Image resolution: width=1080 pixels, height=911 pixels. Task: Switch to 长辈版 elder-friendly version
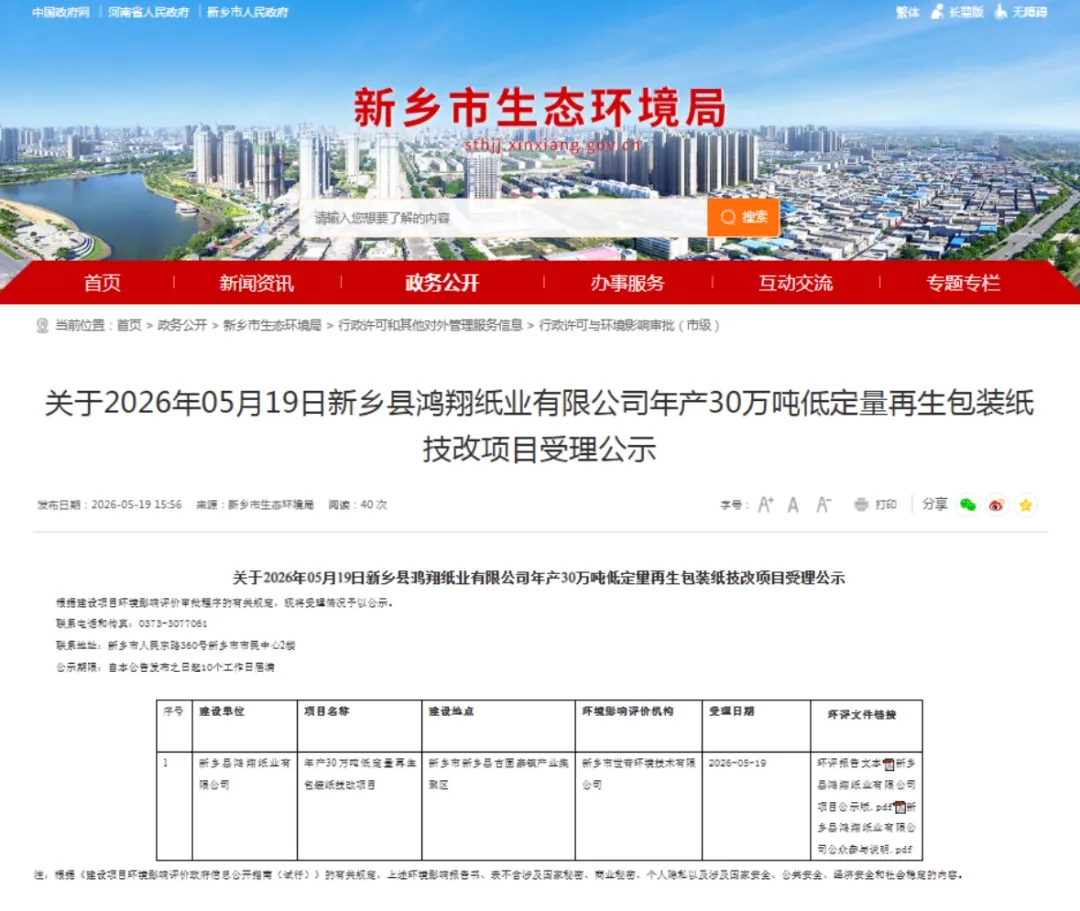click(x=966, y=12)
